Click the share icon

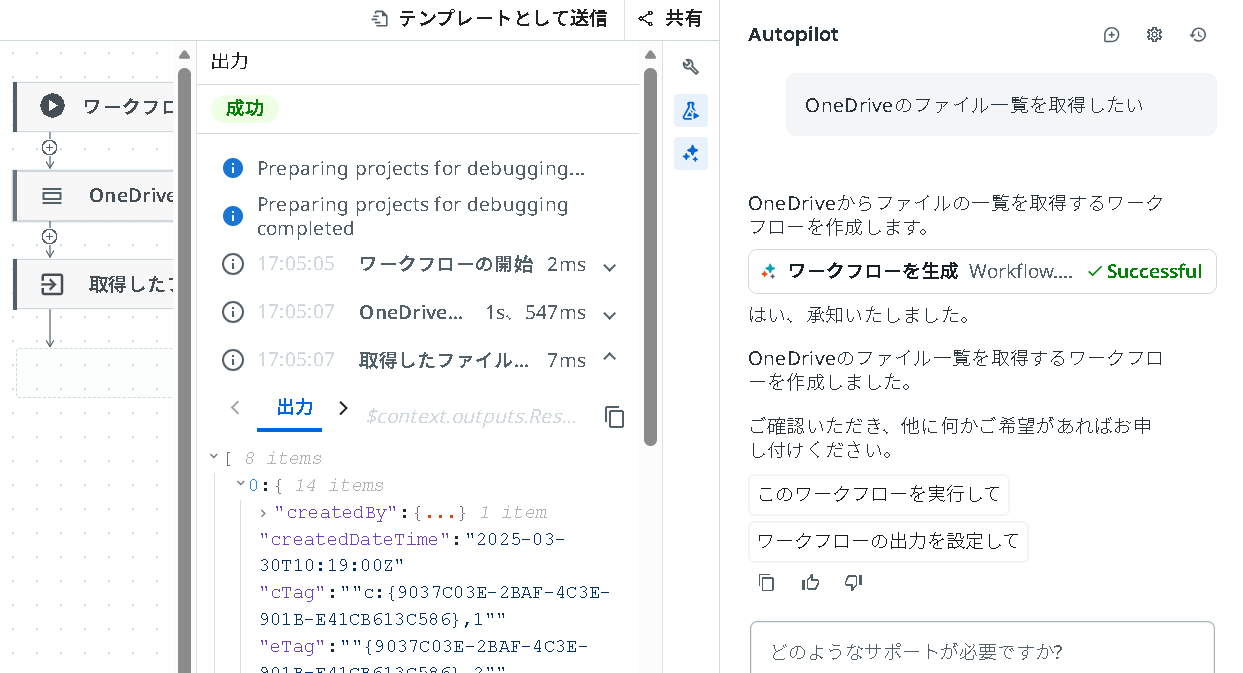point(646,18)
